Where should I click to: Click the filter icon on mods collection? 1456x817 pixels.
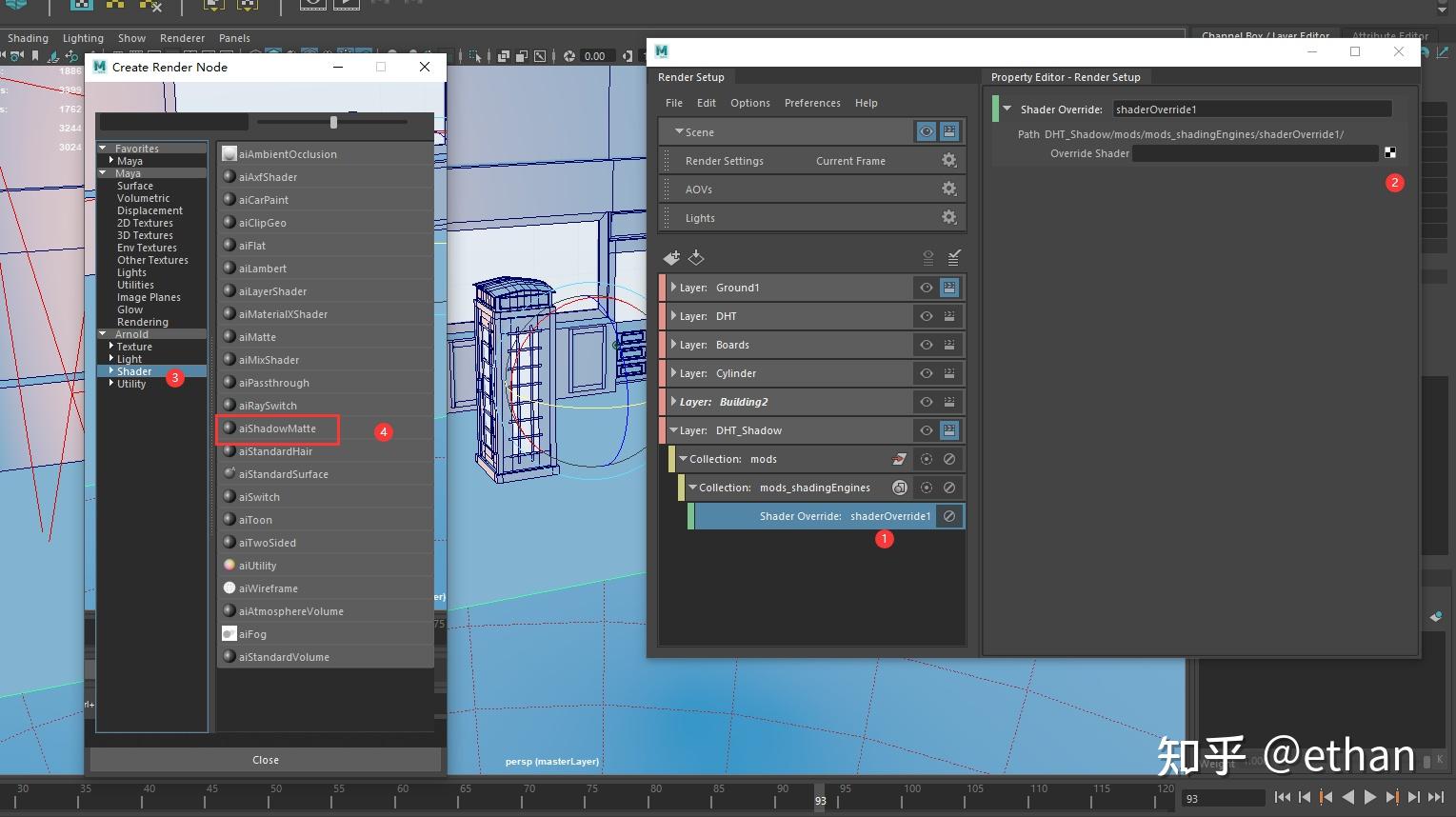[899, 458]
